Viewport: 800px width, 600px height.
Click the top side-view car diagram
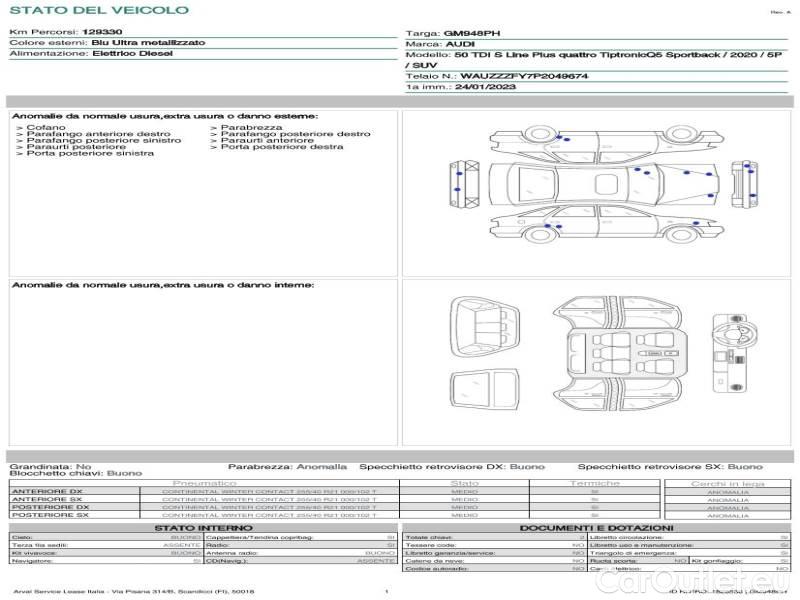pyautogui.click(x=607, y=145)
